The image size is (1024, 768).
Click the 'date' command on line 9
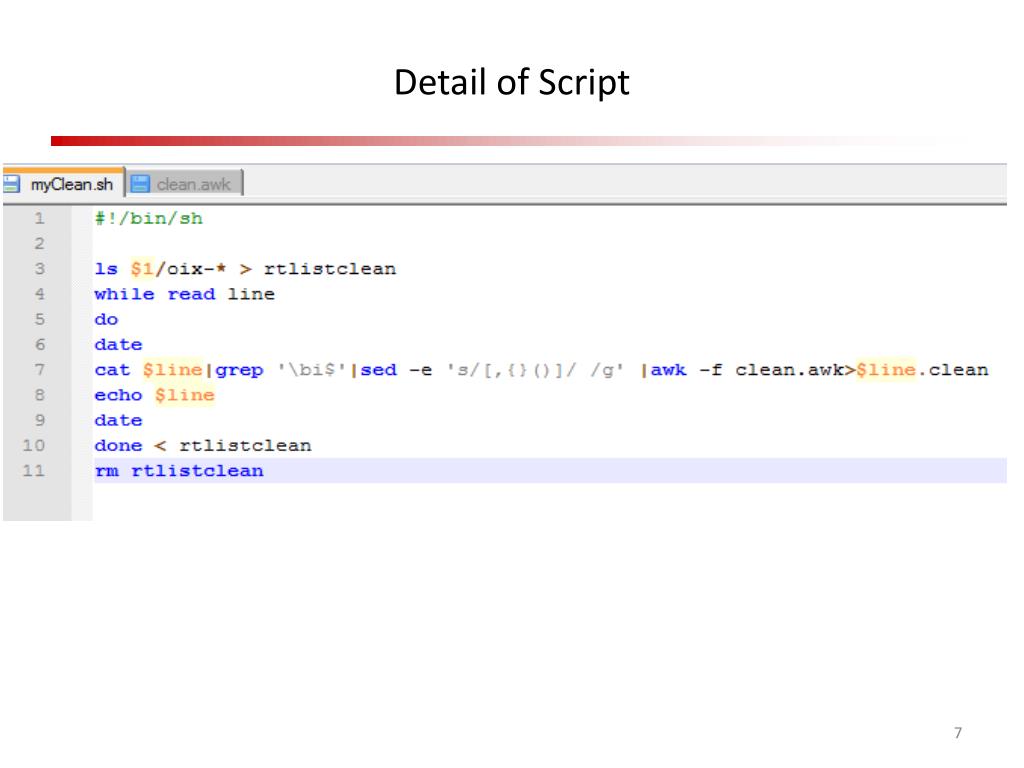(118, 421)
